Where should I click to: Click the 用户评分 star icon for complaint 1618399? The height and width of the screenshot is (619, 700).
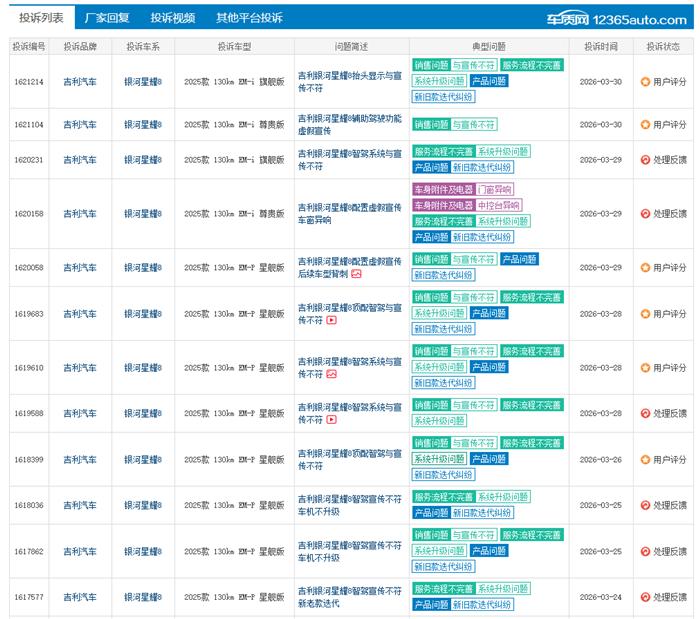645,460
